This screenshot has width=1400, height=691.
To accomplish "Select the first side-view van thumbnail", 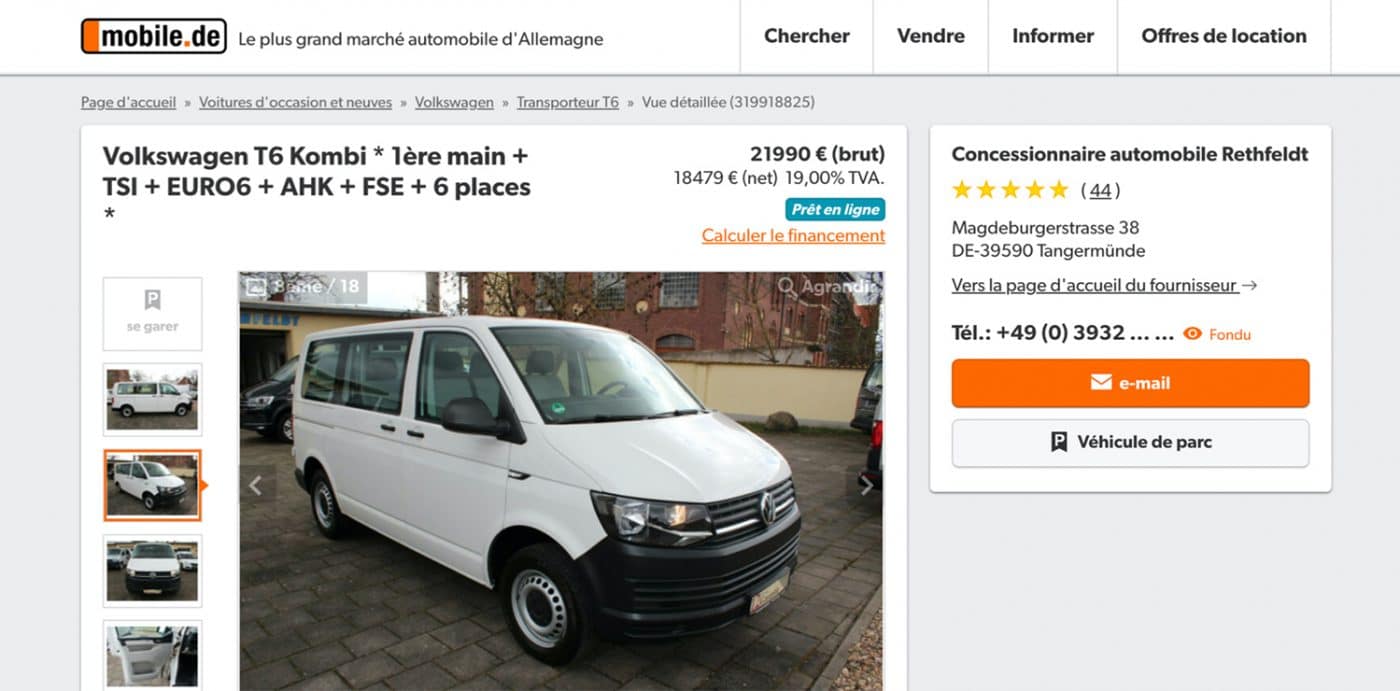I will [x=152, y=399].
